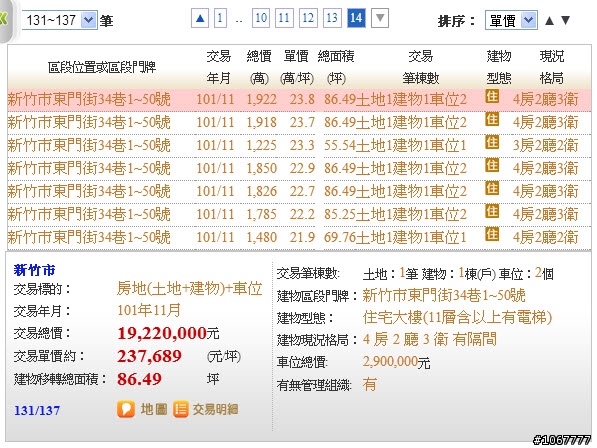Image resolution: width=597 pixels, height=448 pixels.
Task: Select the row with unit price 22.9
Action: tap(299, 169)
